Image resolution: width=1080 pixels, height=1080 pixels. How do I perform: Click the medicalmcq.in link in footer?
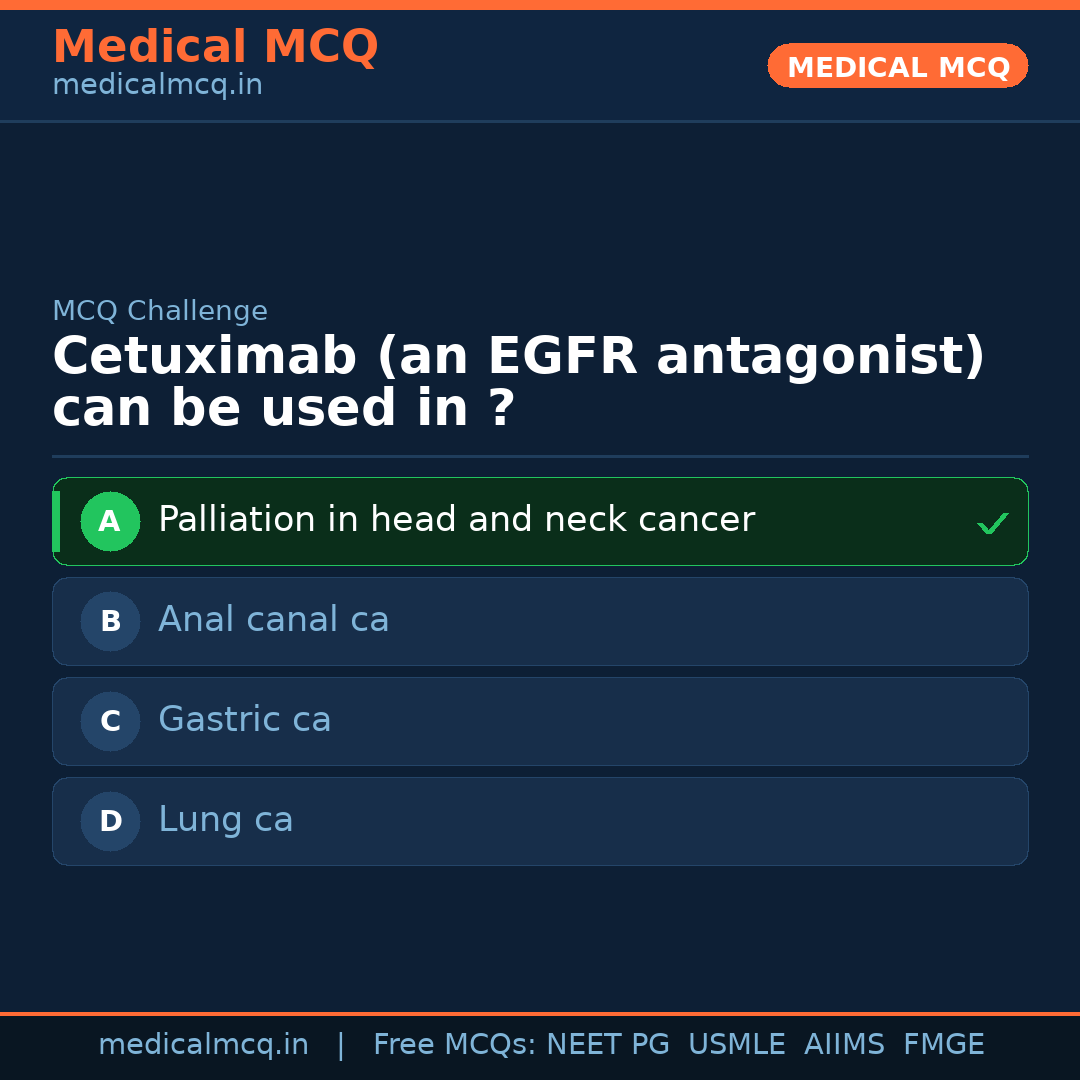203,1045
